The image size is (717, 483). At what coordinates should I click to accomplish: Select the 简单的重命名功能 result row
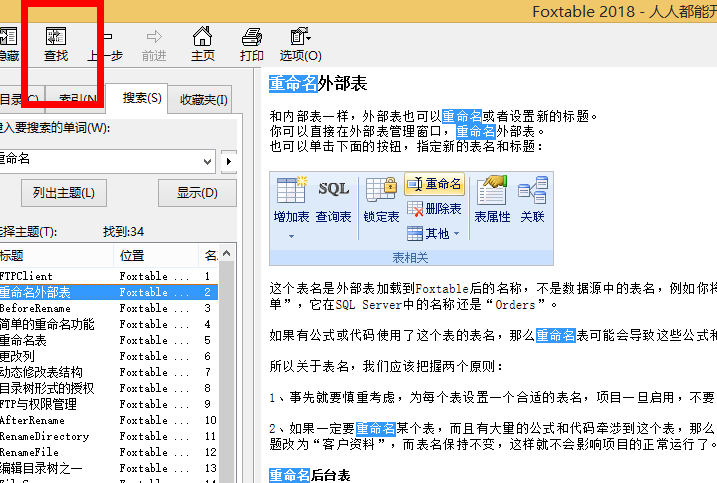pos(109,324)
